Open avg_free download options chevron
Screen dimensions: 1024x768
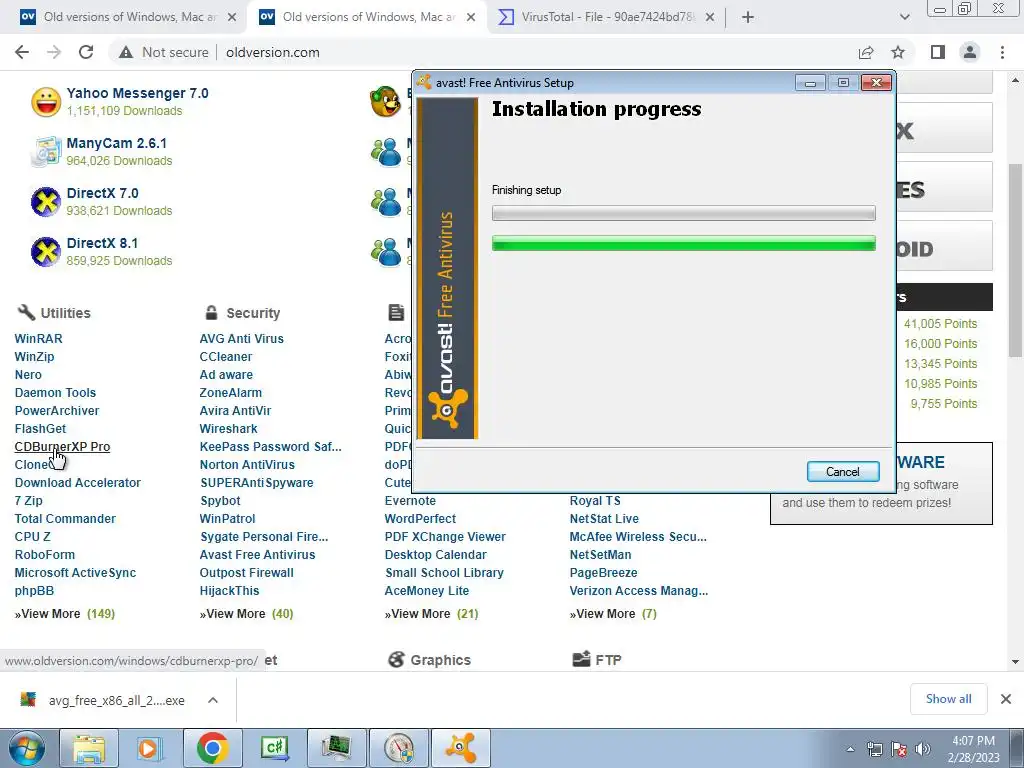pyautogui.click(x=213, y=700)
